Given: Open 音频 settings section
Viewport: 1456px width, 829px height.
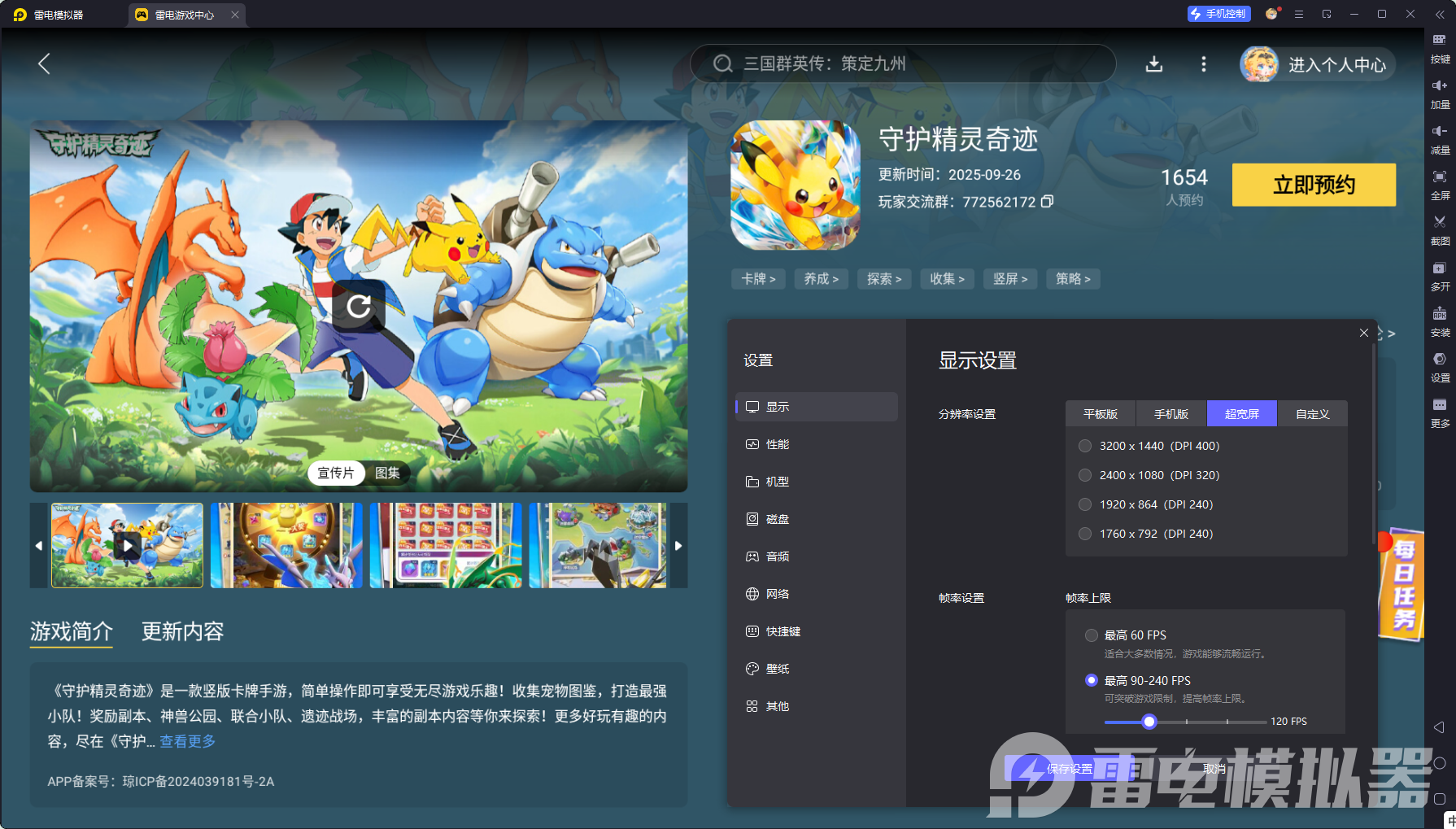Looking at the screenshot, I should click(x=817, y=556).
